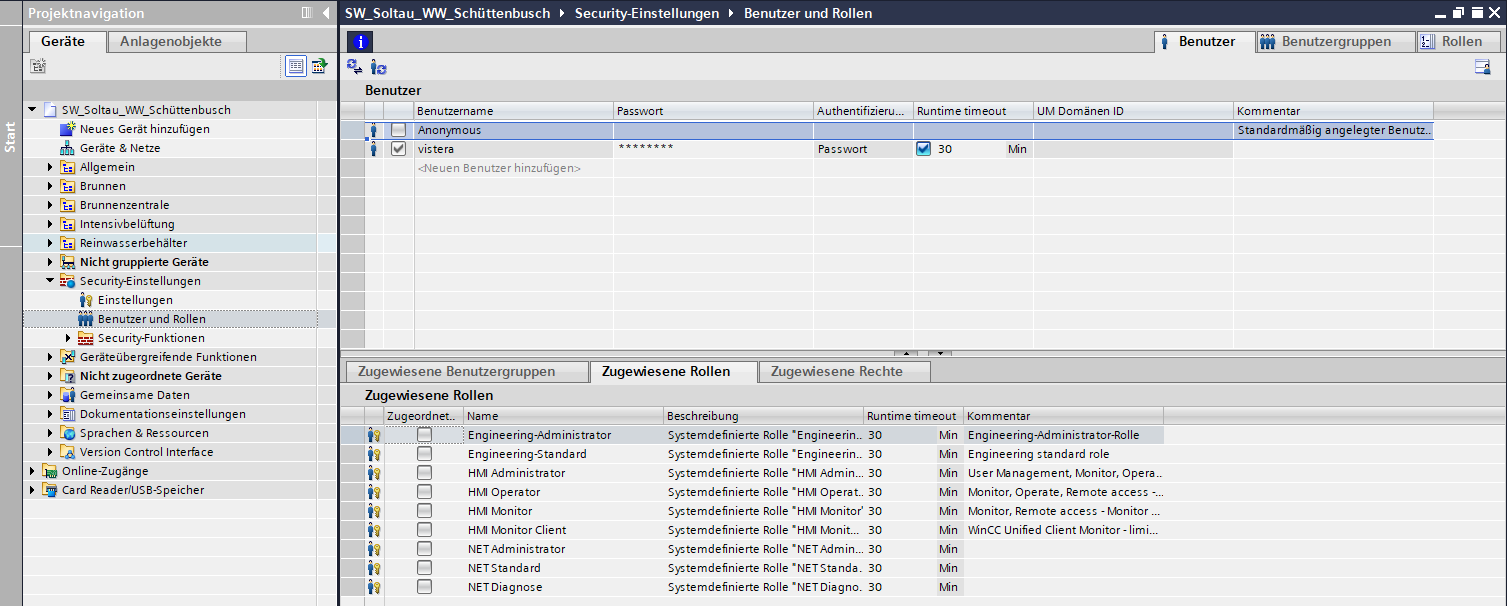
Task: Click the Start vertical portal bar
Action: tap(10, 135)
